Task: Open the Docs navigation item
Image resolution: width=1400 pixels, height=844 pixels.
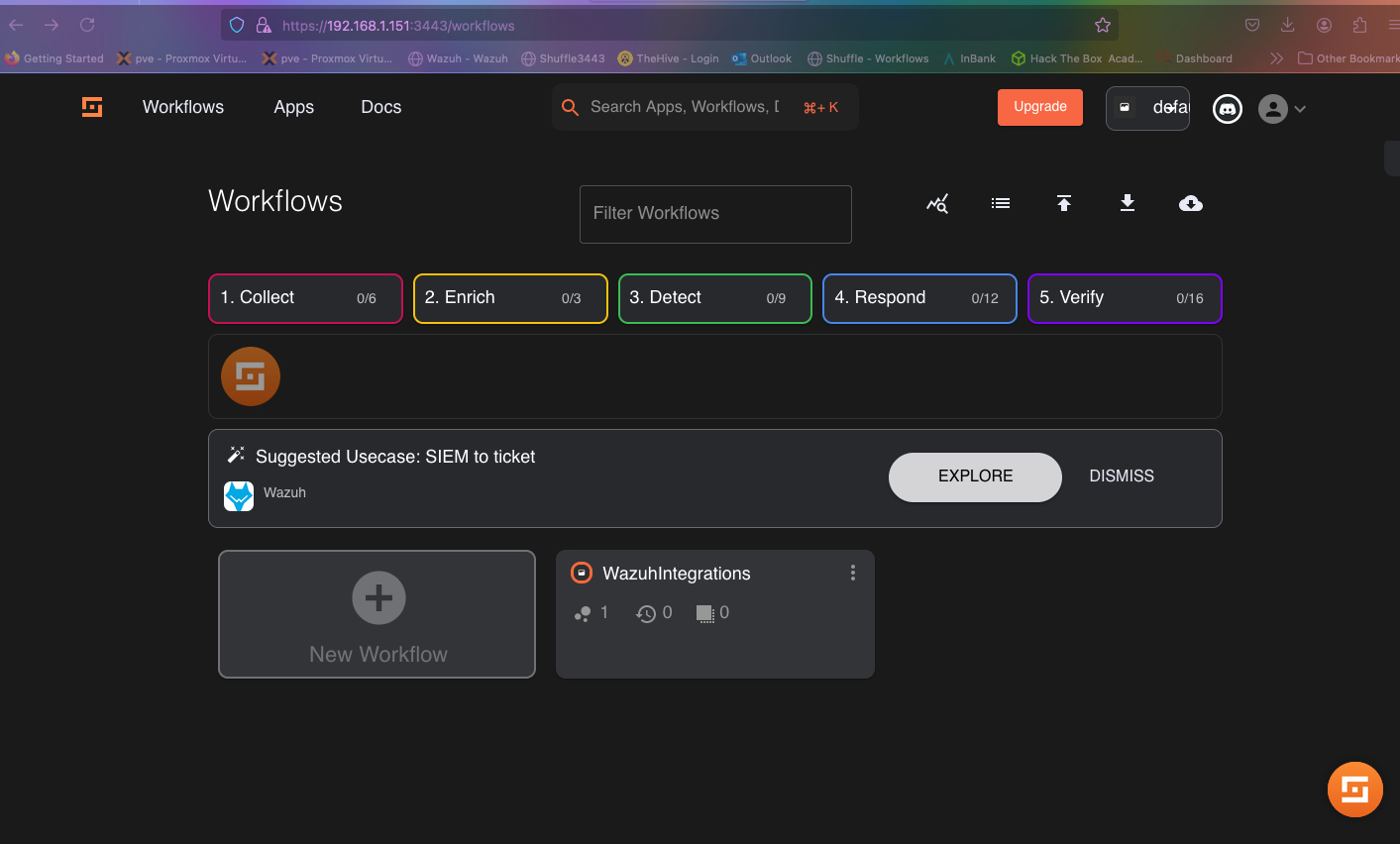Action: [380, 107]
